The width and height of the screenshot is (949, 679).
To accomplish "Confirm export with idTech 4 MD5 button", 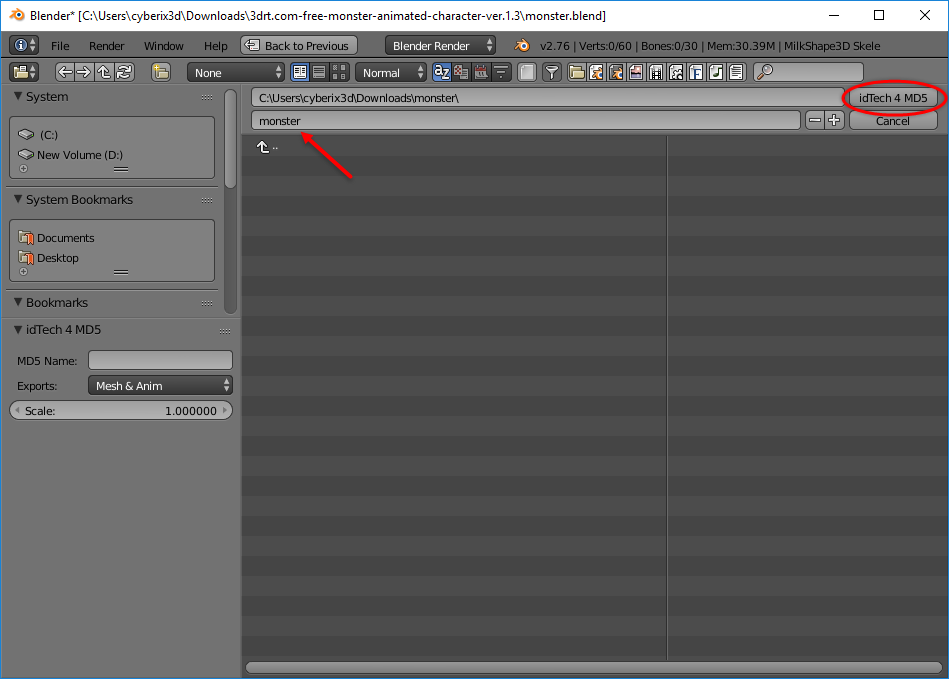I will coord(893,97).
